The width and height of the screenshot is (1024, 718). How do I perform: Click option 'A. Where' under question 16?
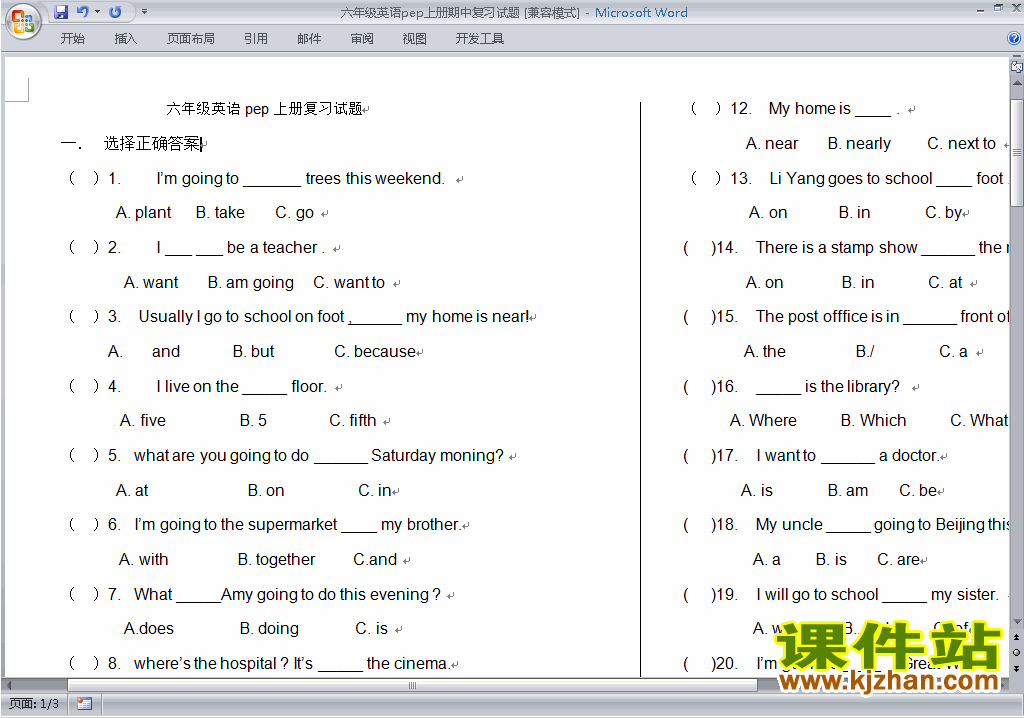click(x=763, y=421)
